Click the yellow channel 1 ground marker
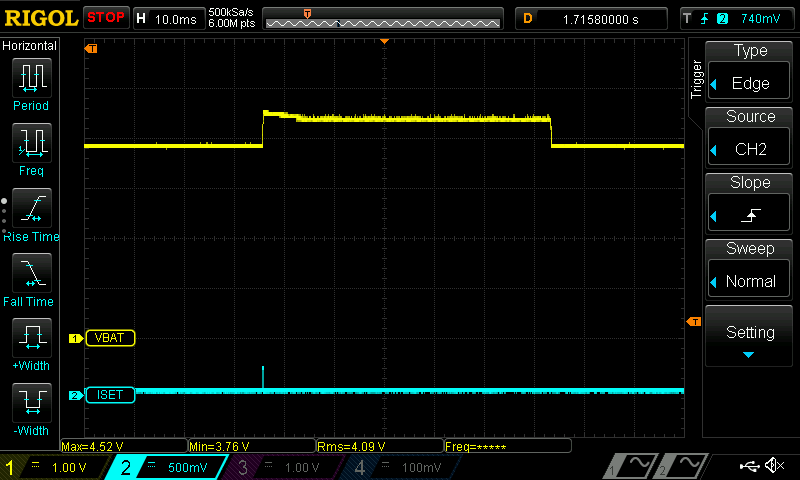Screen dimensions: 800x480 point(76,338)
